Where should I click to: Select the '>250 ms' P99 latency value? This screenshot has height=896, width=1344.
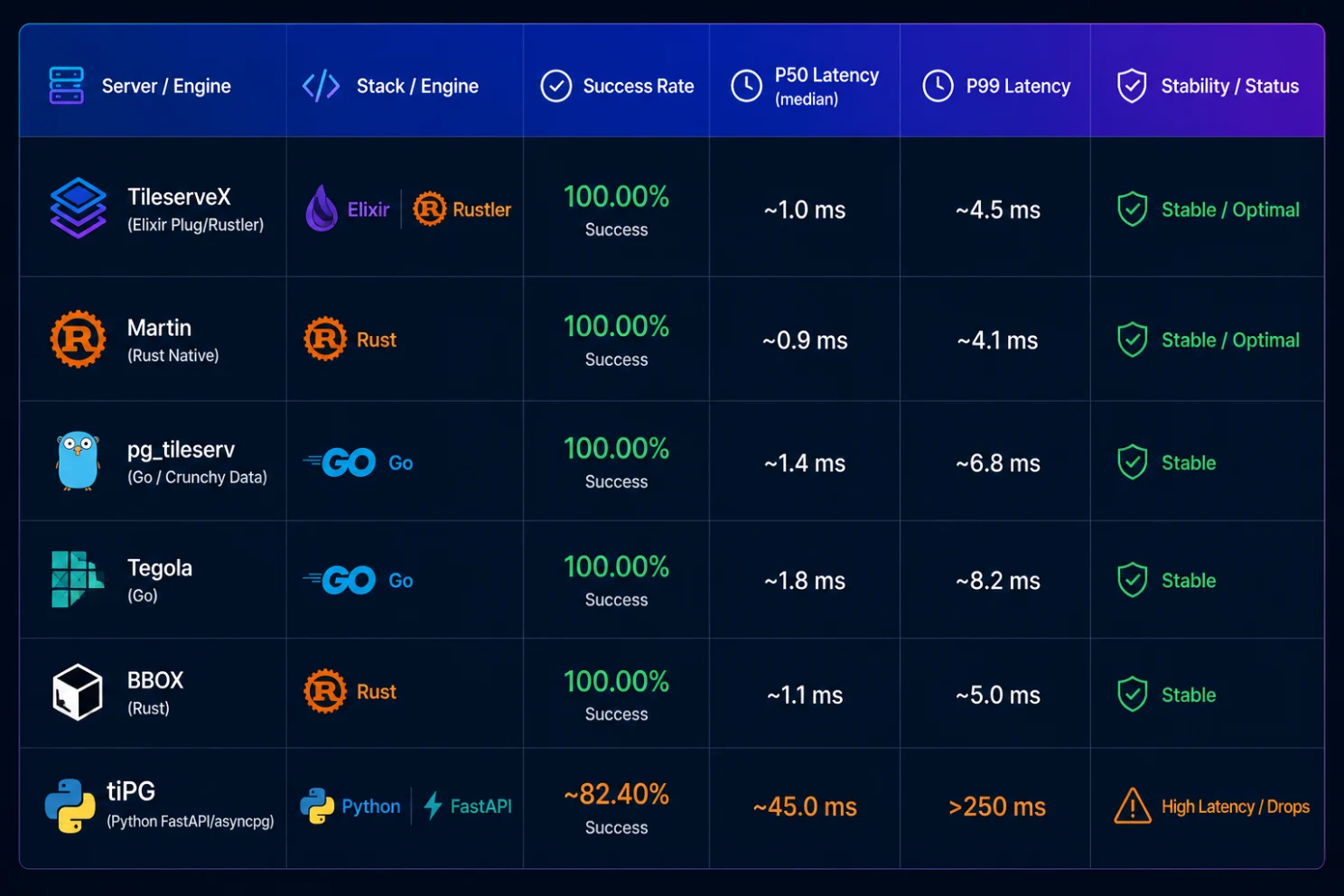tap(997, 807)
